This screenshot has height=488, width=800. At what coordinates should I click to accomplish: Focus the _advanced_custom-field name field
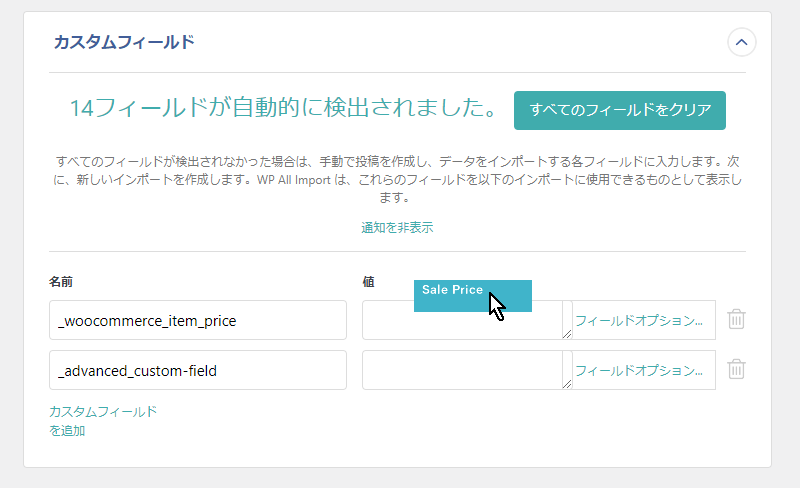point(198,370)
